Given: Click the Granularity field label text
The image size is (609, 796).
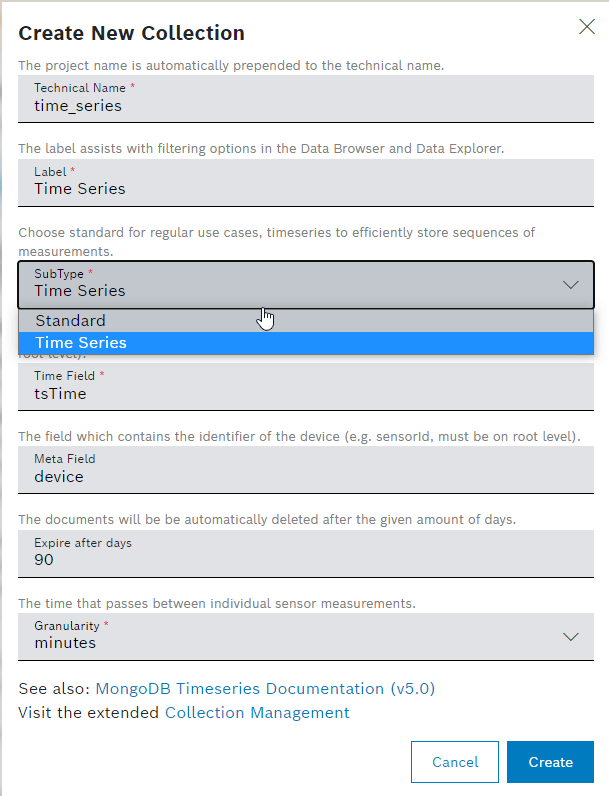Looking at the screenshot, I should tap(66, 626).
